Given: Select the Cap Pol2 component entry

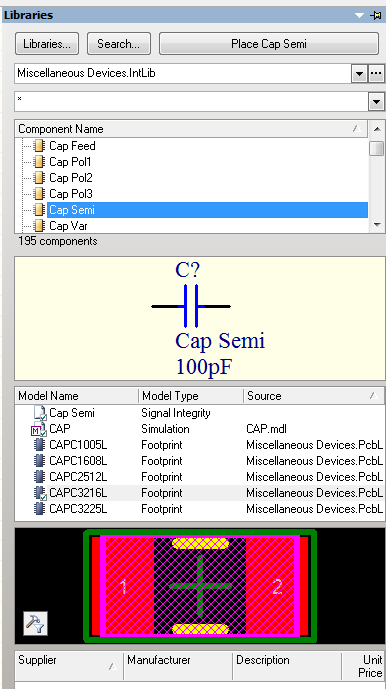Looking at the screenshot, I should (71, 178).
